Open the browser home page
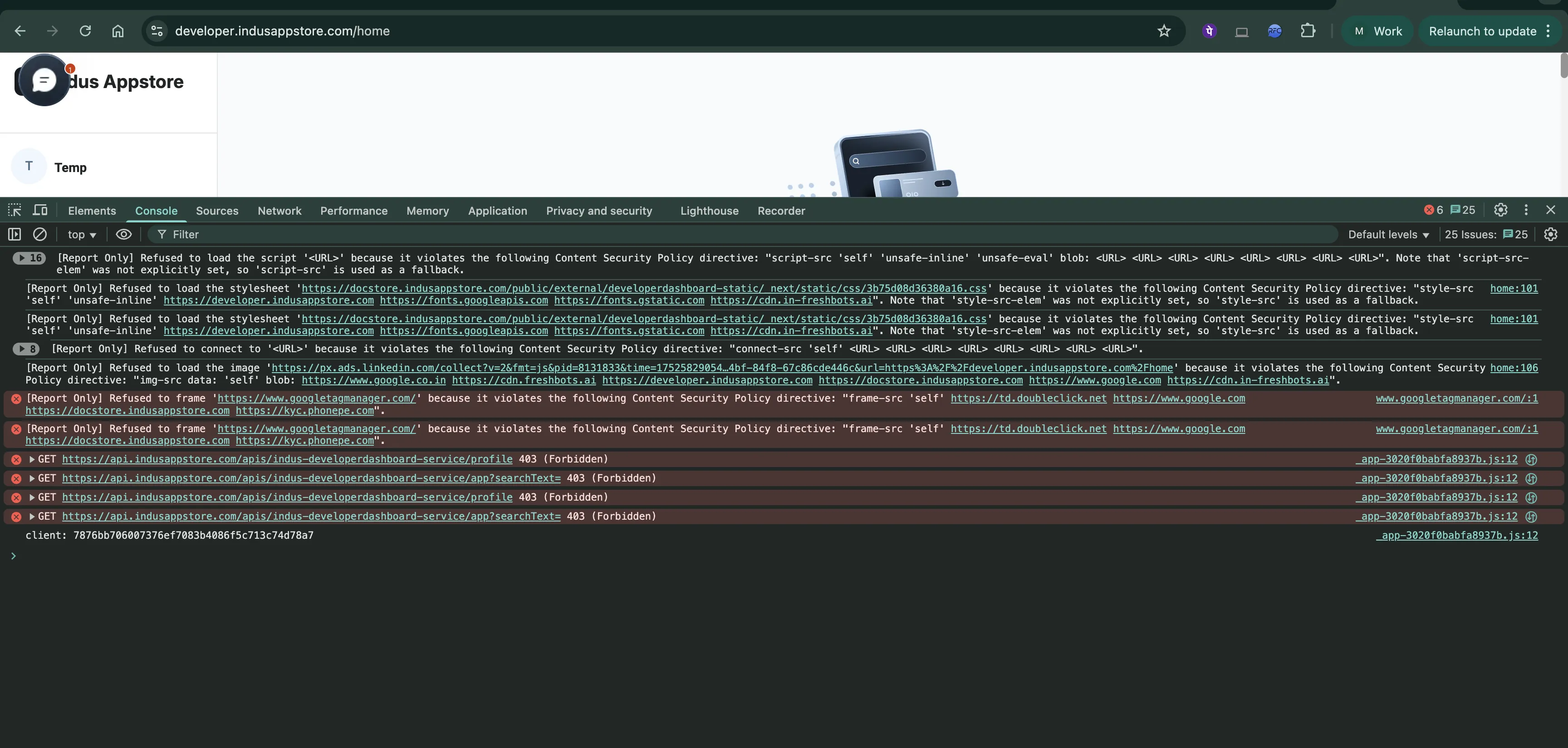This screenshot has height=748, width=1568. (x=118, y=31)
